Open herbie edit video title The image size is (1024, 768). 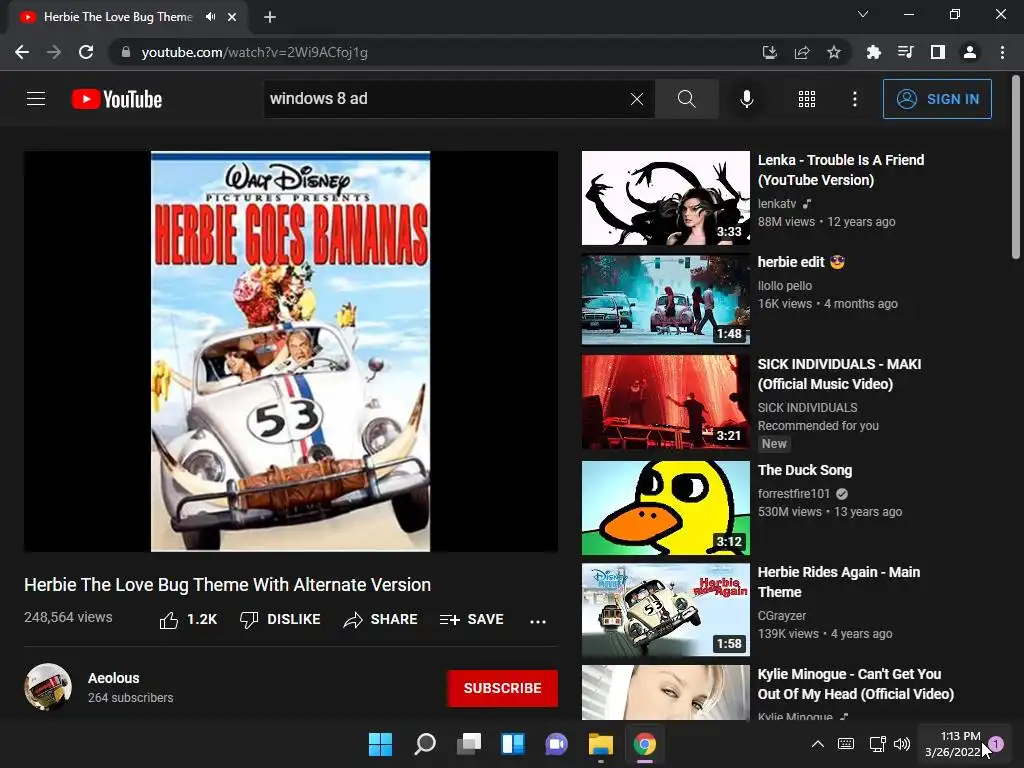801,262
